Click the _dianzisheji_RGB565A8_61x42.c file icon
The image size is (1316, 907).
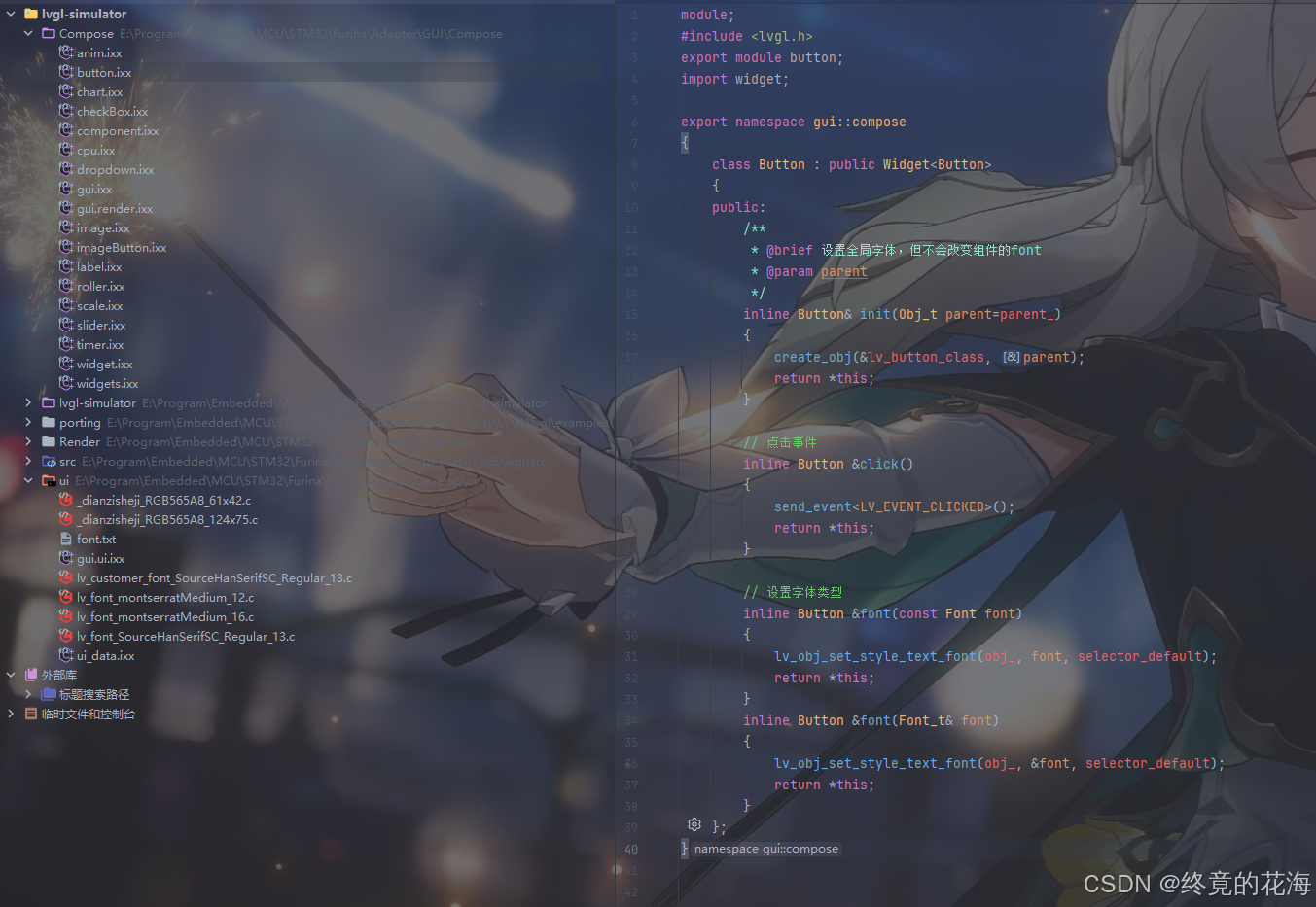click(66, 500)
